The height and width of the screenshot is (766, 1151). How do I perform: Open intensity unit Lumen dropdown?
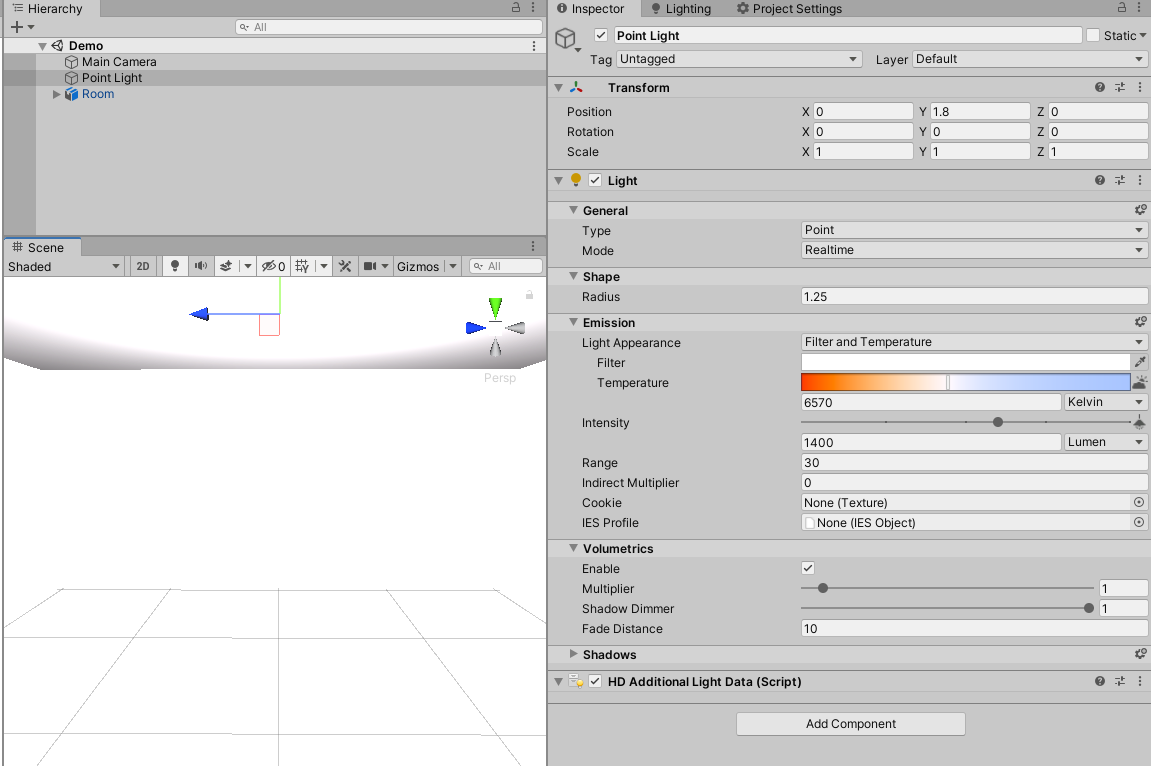(x=1105, y=442)
